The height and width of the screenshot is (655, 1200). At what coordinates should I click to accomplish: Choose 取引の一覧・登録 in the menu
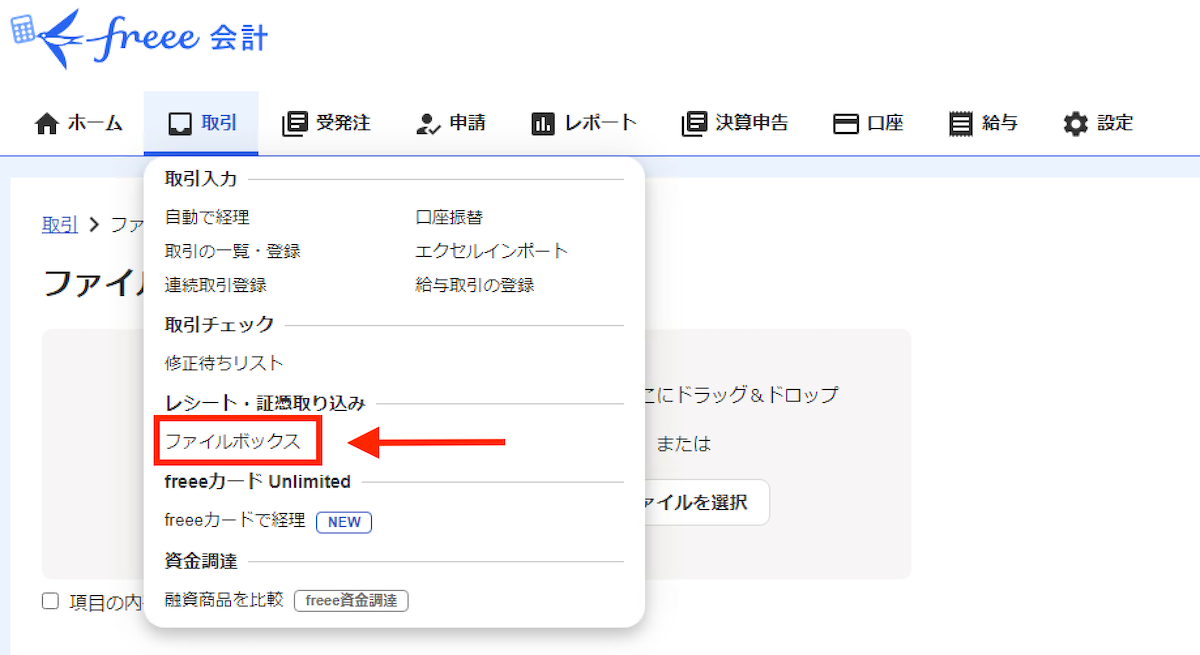[x=232, y=251]
